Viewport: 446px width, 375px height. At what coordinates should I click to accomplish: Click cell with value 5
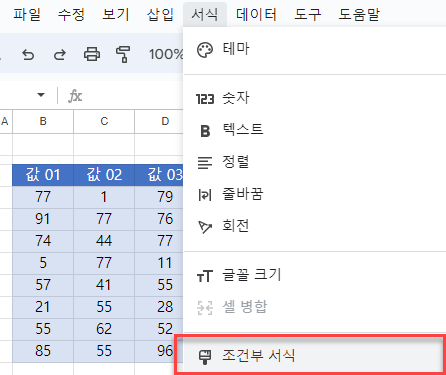click(x=43, y=263)
